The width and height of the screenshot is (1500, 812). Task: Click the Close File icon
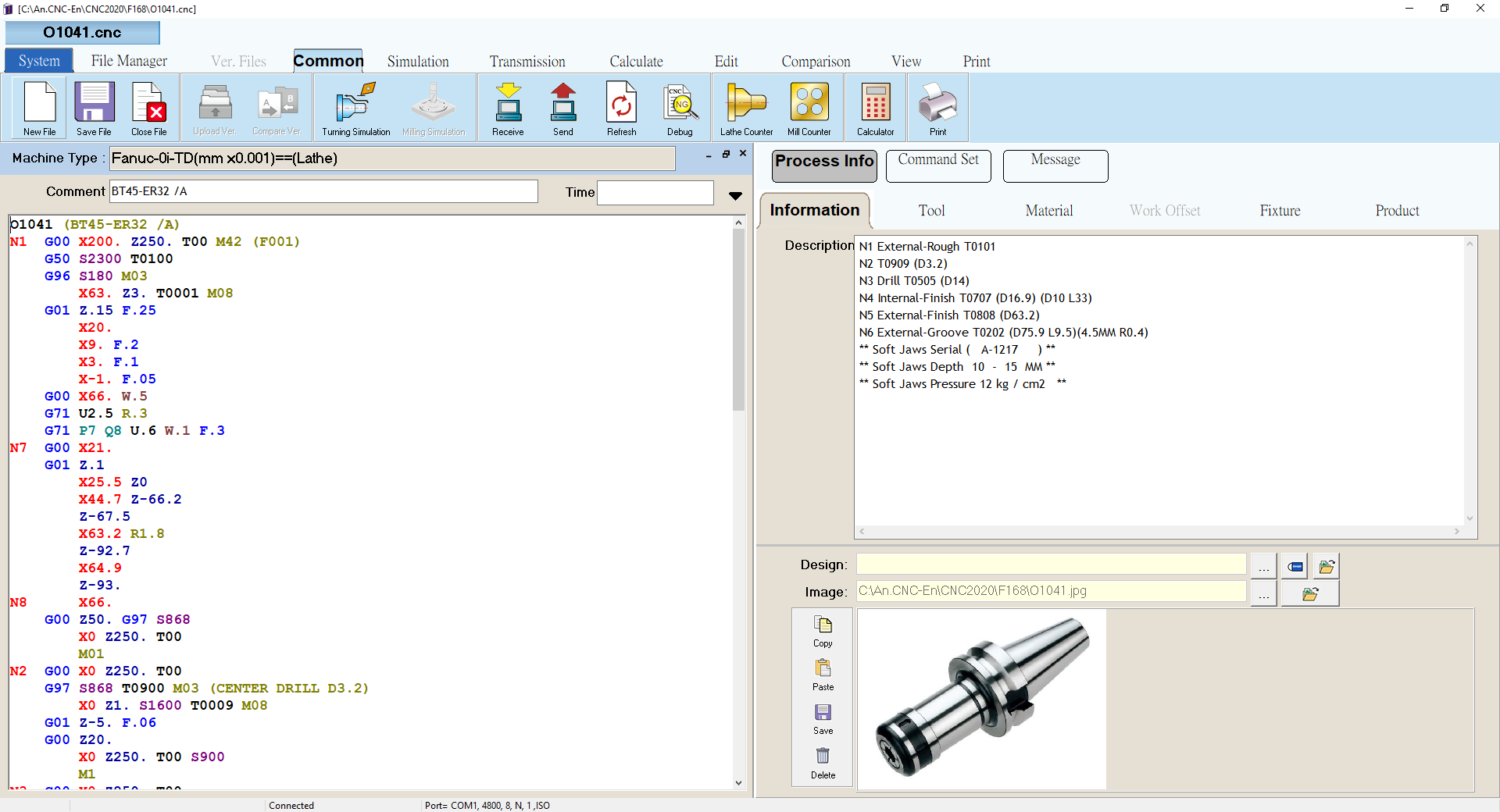pos(148,109)
